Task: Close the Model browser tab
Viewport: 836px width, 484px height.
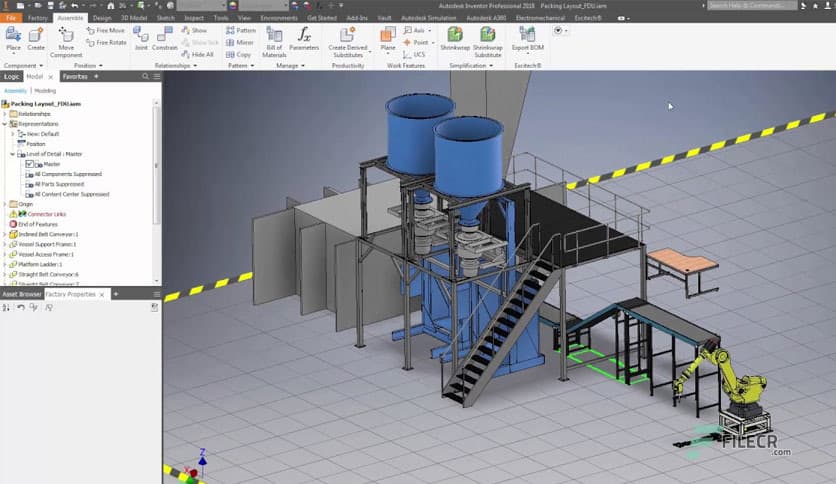Action: 51,77
